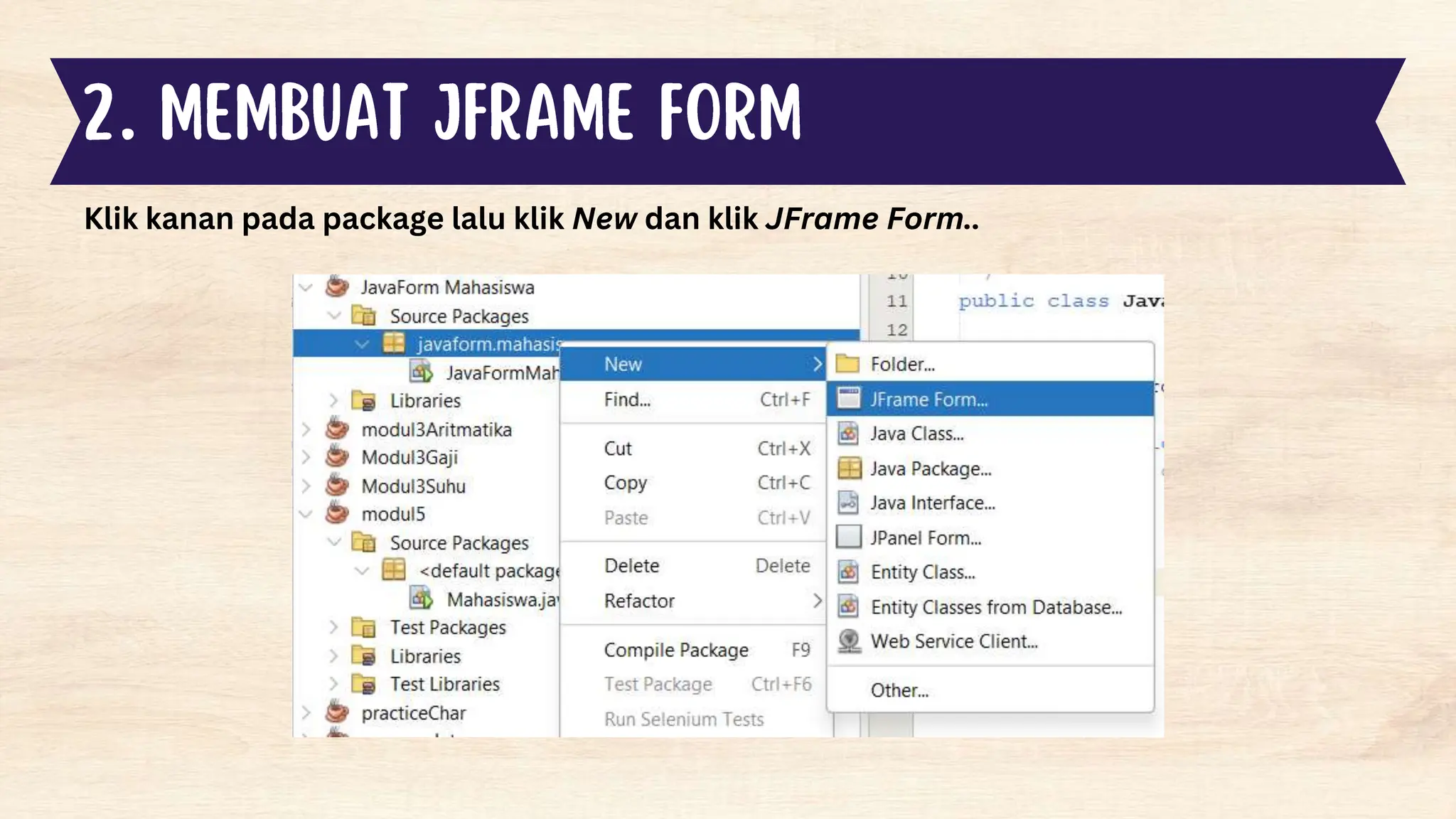Choose Compile Package from context menu

tap(676, 650)
